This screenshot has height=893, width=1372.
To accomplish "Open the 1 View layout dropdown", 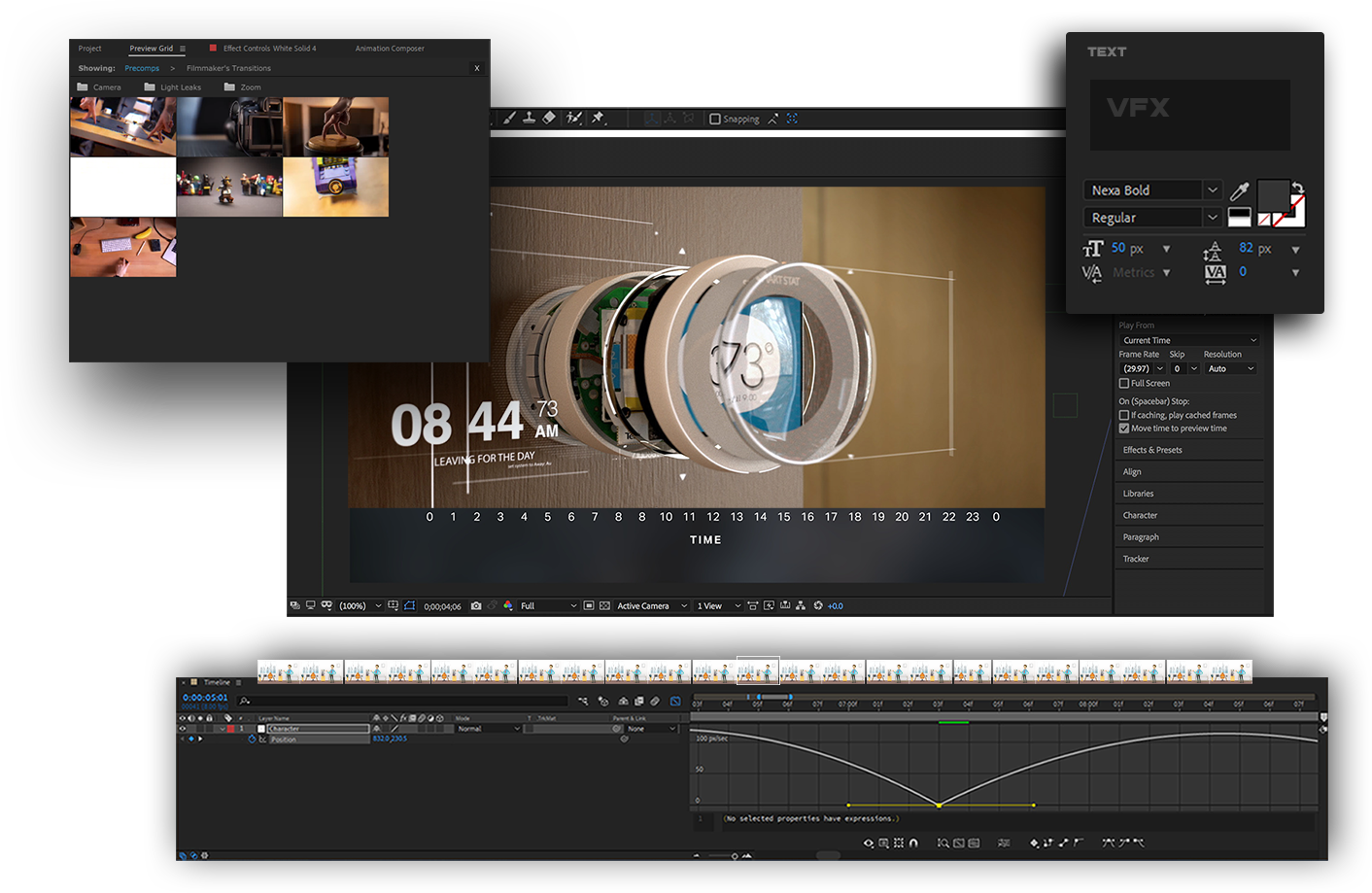I will click(x=718, y=605).
